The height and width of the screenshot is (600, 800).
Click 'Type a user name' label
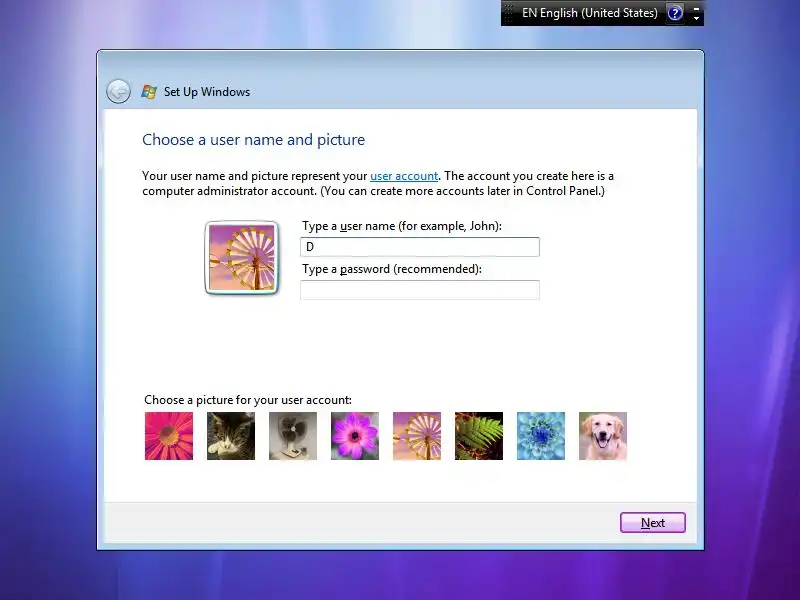point(402,226)
